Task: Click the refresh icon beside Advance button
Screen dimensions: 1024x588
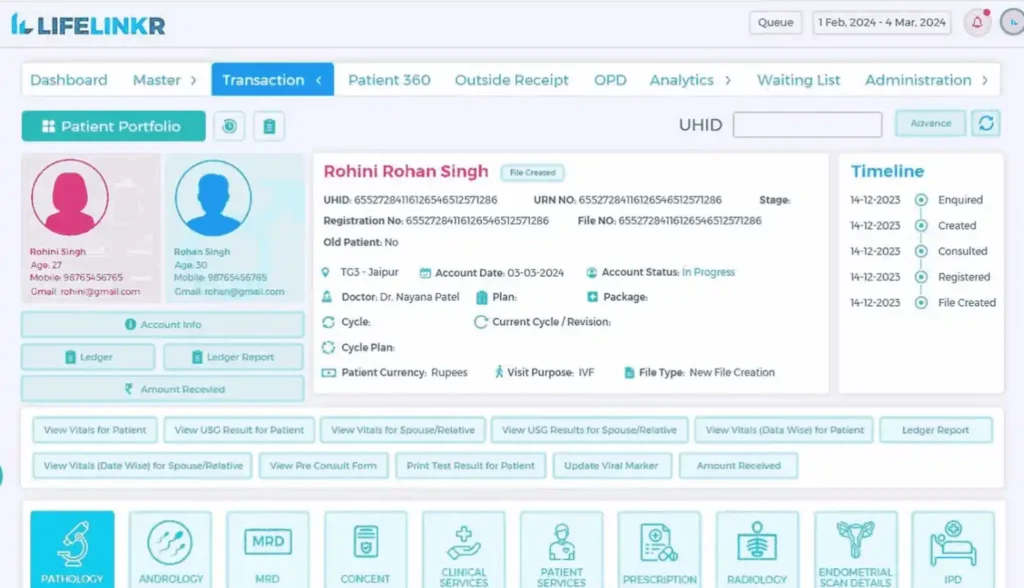Action: click(x=988, y=124)
